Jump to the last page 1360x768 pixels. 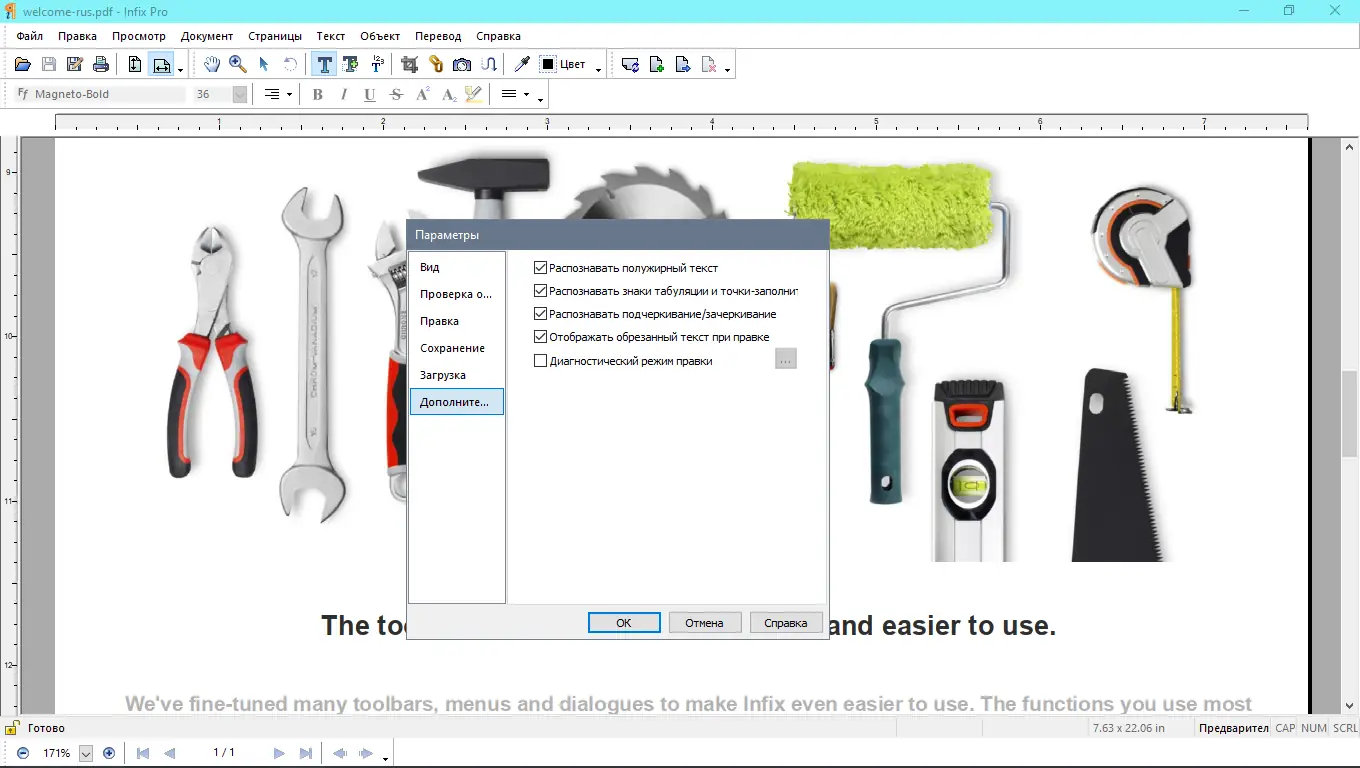(x=306, y=753)
